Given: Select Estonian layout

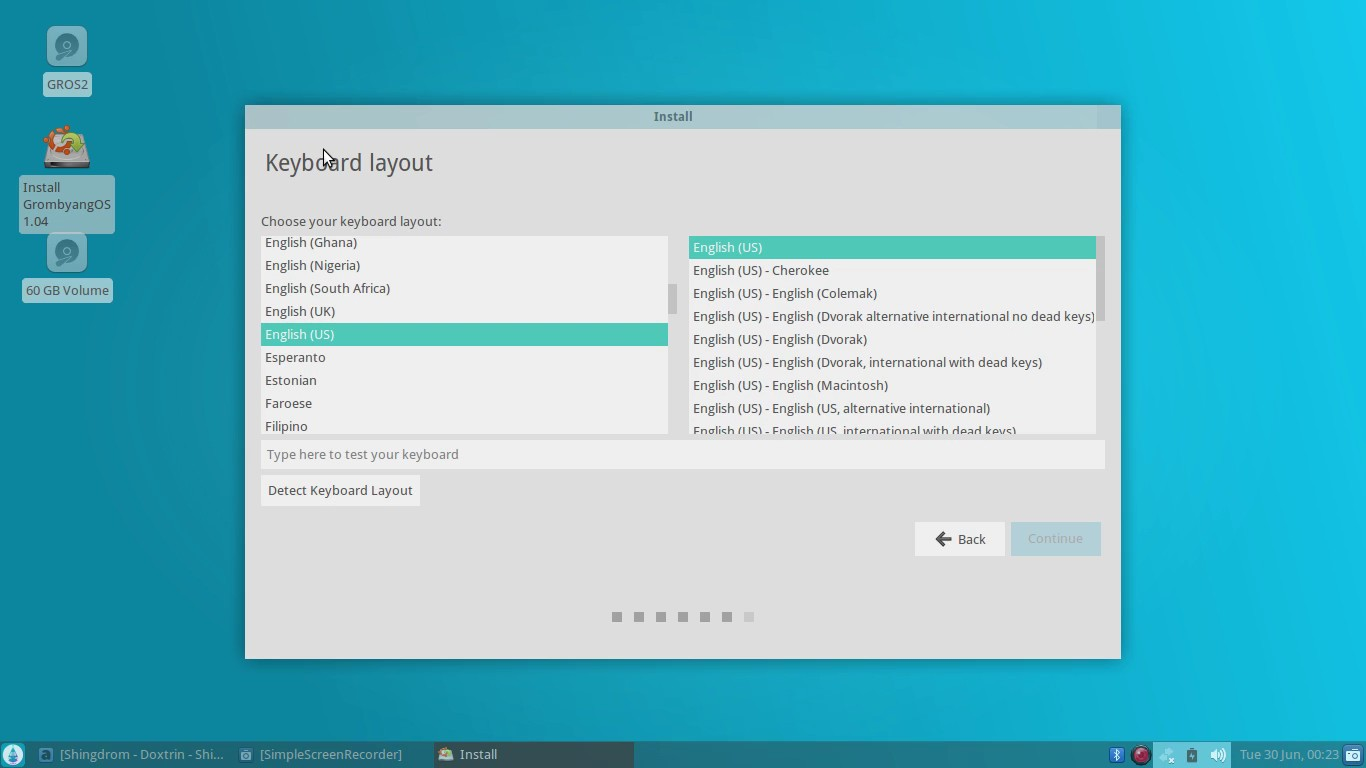Looking at the screenshot, I should point(464,381).
